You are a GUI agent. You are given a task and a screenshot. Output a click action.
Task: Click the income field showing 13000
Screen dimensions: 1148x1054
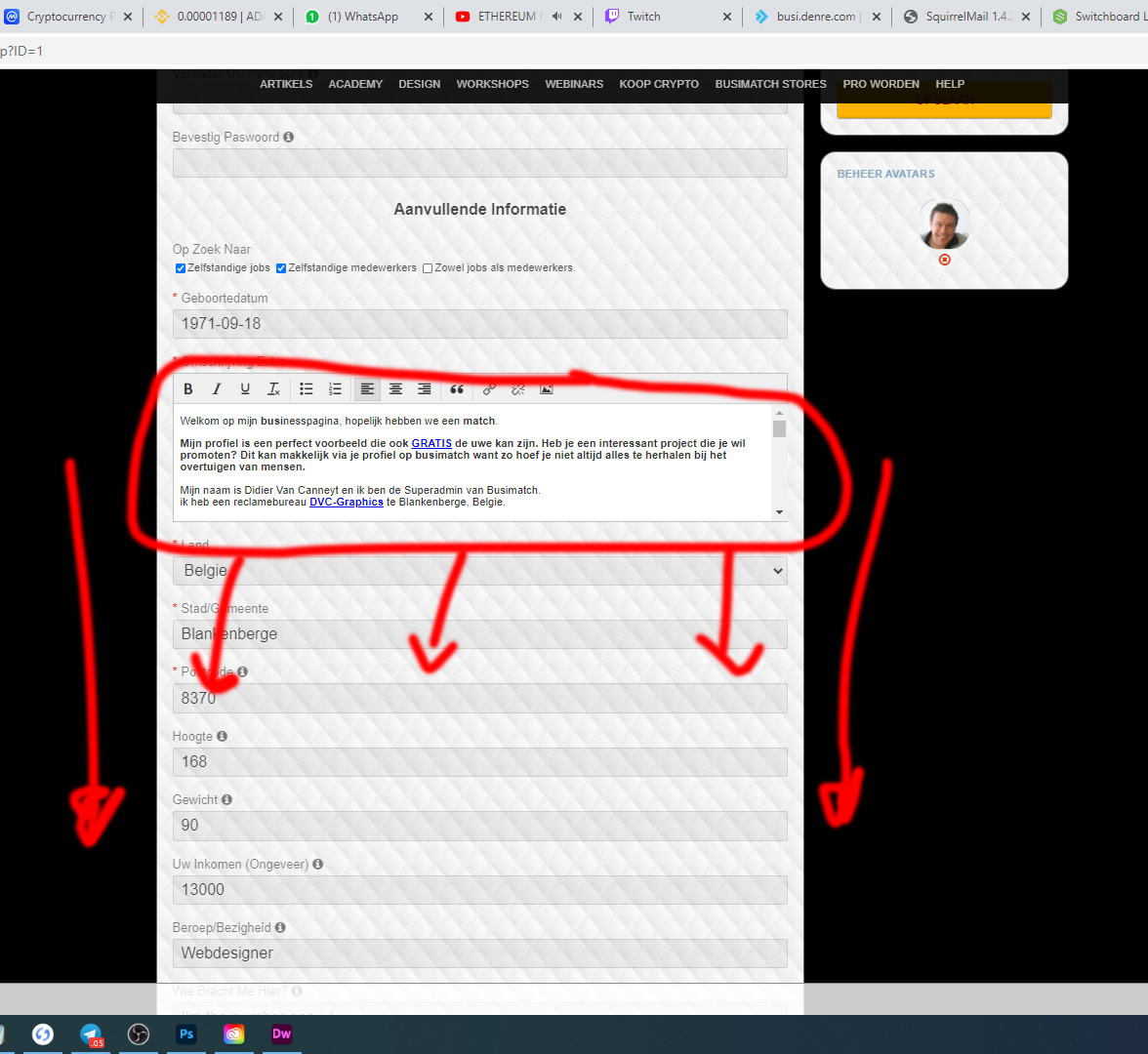(x=479, y=890)
